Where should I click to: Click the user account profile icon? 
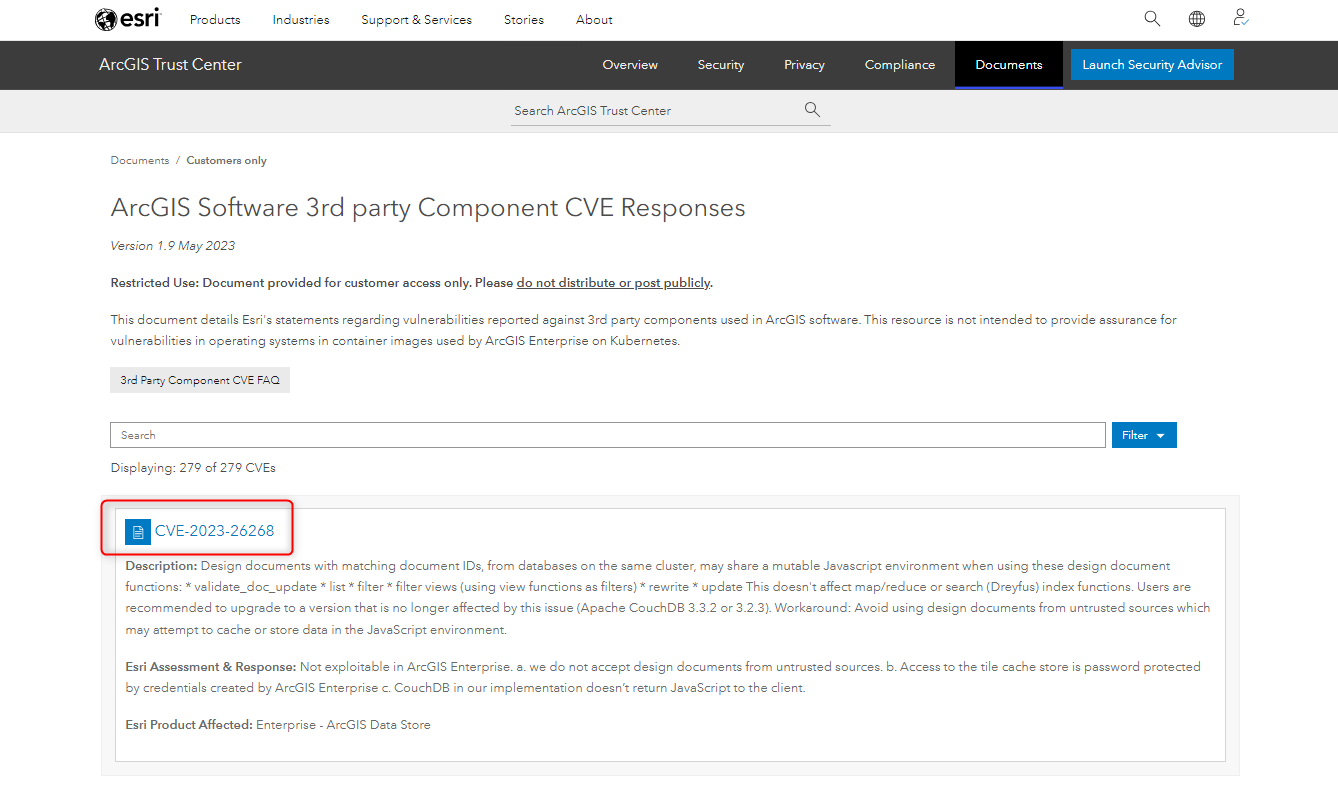coord(1240,18)
